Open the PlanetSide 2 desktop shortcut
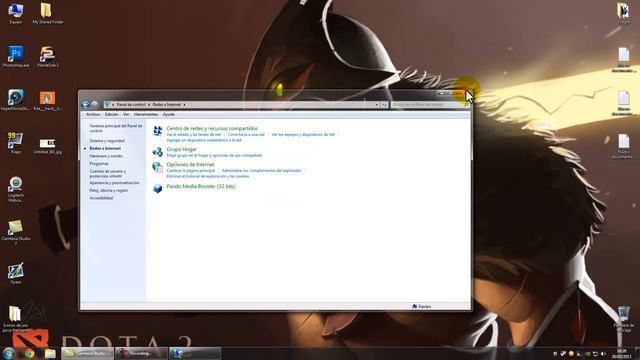The image size is (640, 360). click(47, 56)
